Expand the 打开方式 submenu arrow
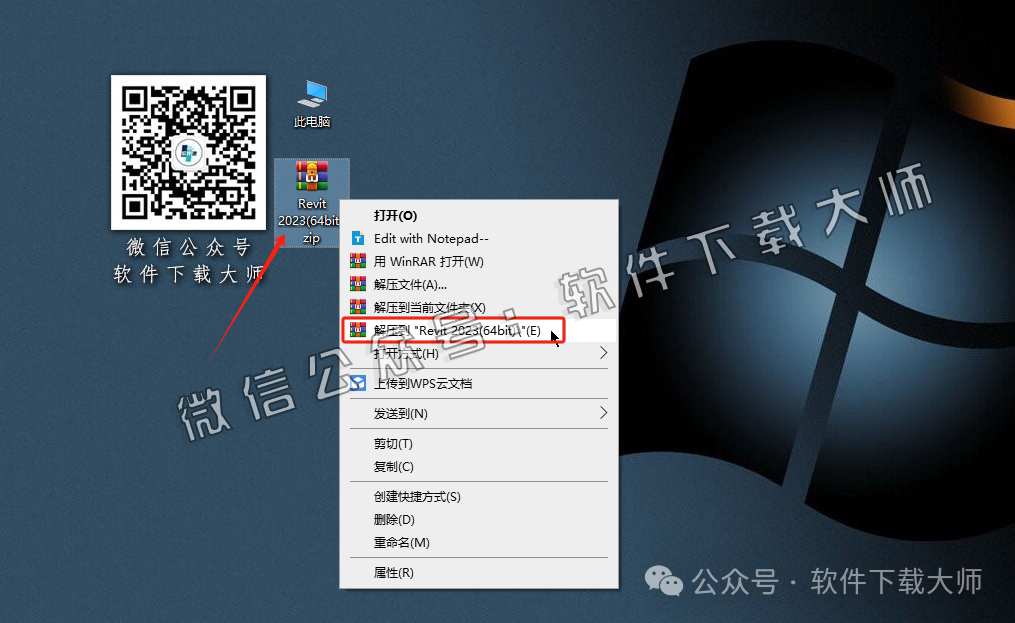Viewport: 1015px width, 623px height. tap(601, 355)
